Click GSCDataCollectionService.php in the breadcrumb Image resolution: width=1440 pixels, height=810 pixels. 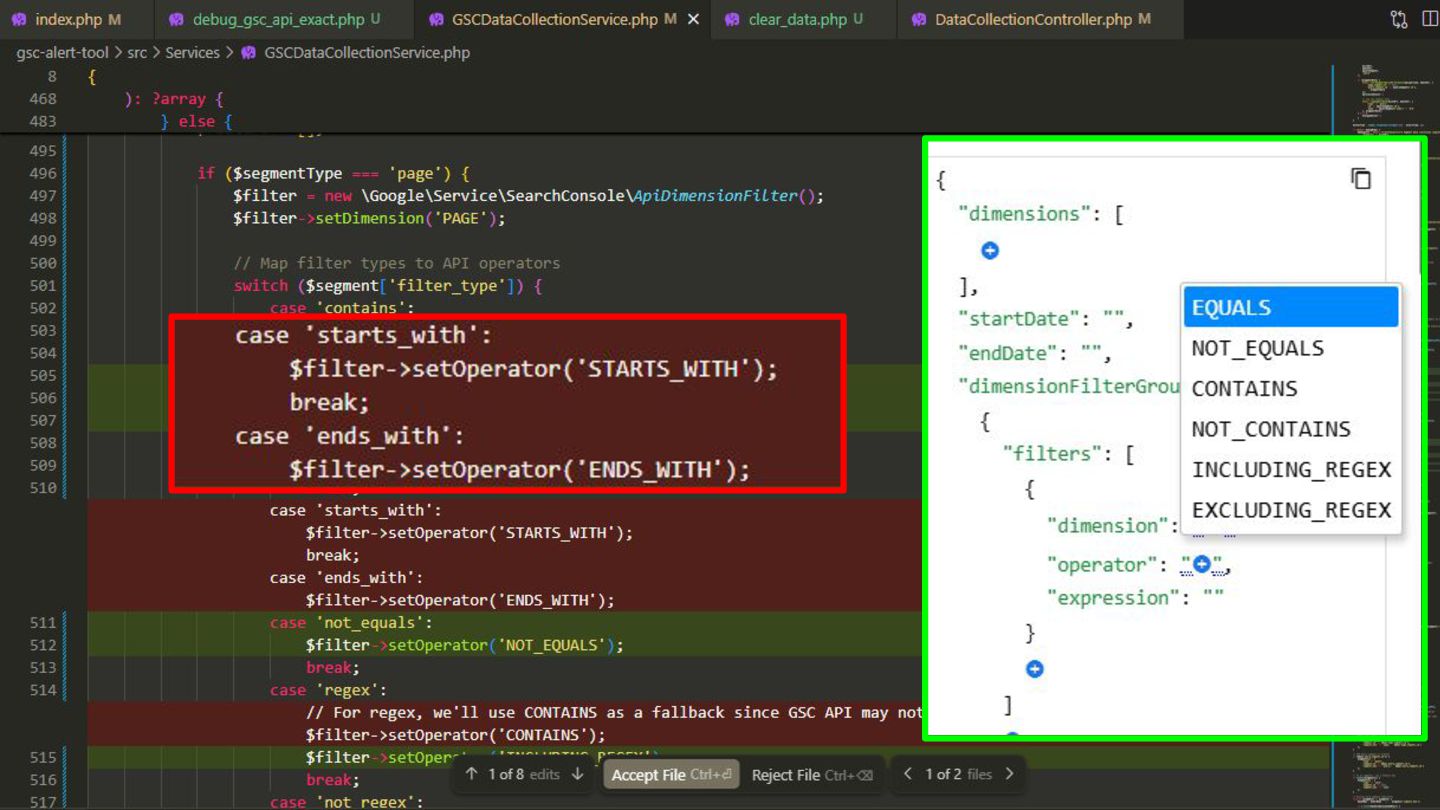(x=367, y=53)
